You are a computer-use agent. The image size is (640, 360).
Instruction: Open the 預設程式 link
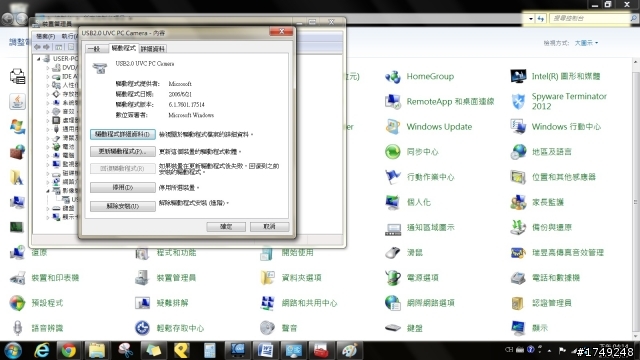point(47,303)
